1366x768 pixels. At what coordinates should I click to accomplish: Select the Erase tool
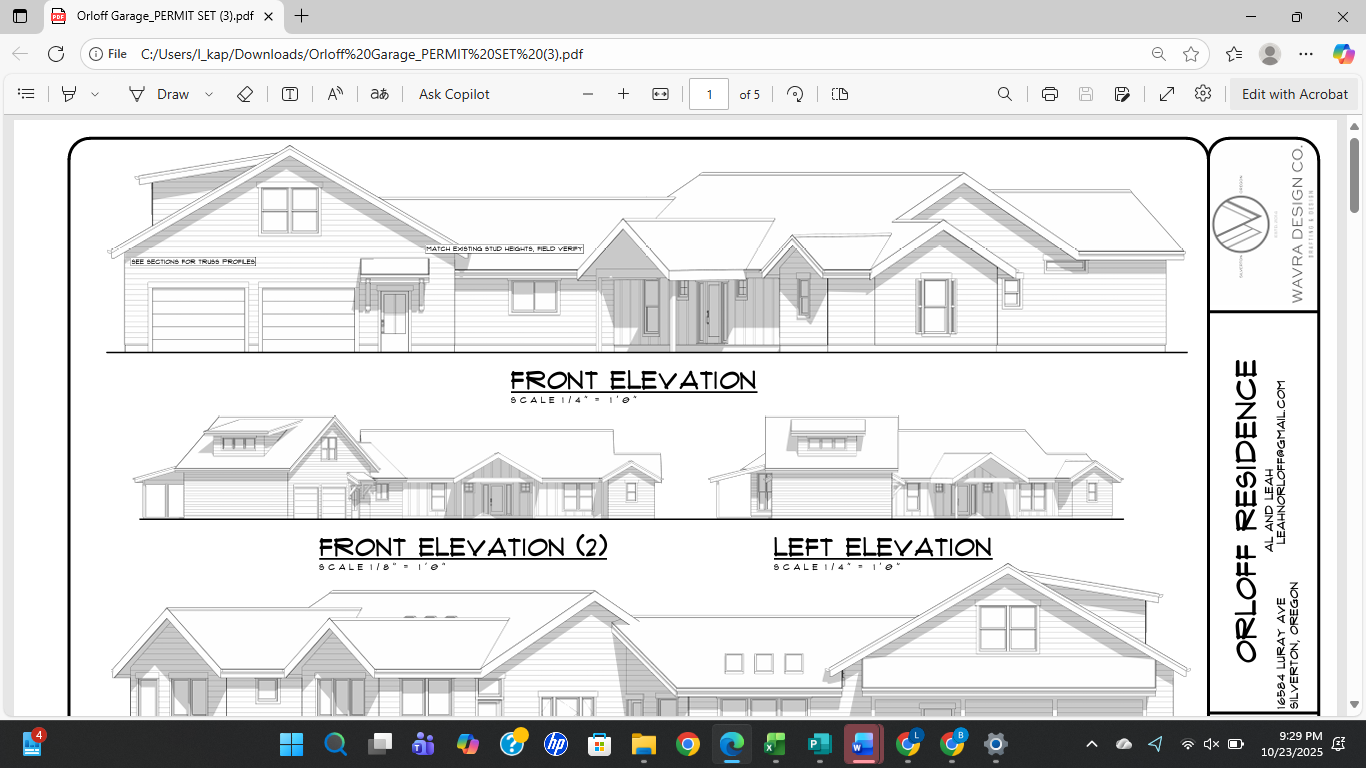(x=245, y=94)
